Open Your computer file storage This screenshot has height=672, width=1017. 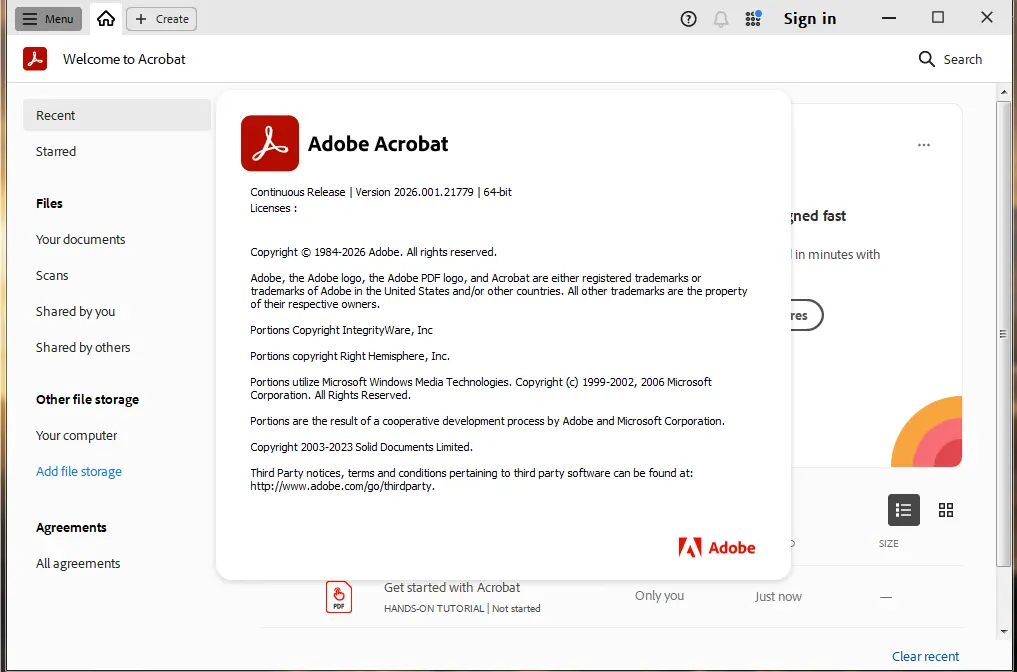(77, 435)
